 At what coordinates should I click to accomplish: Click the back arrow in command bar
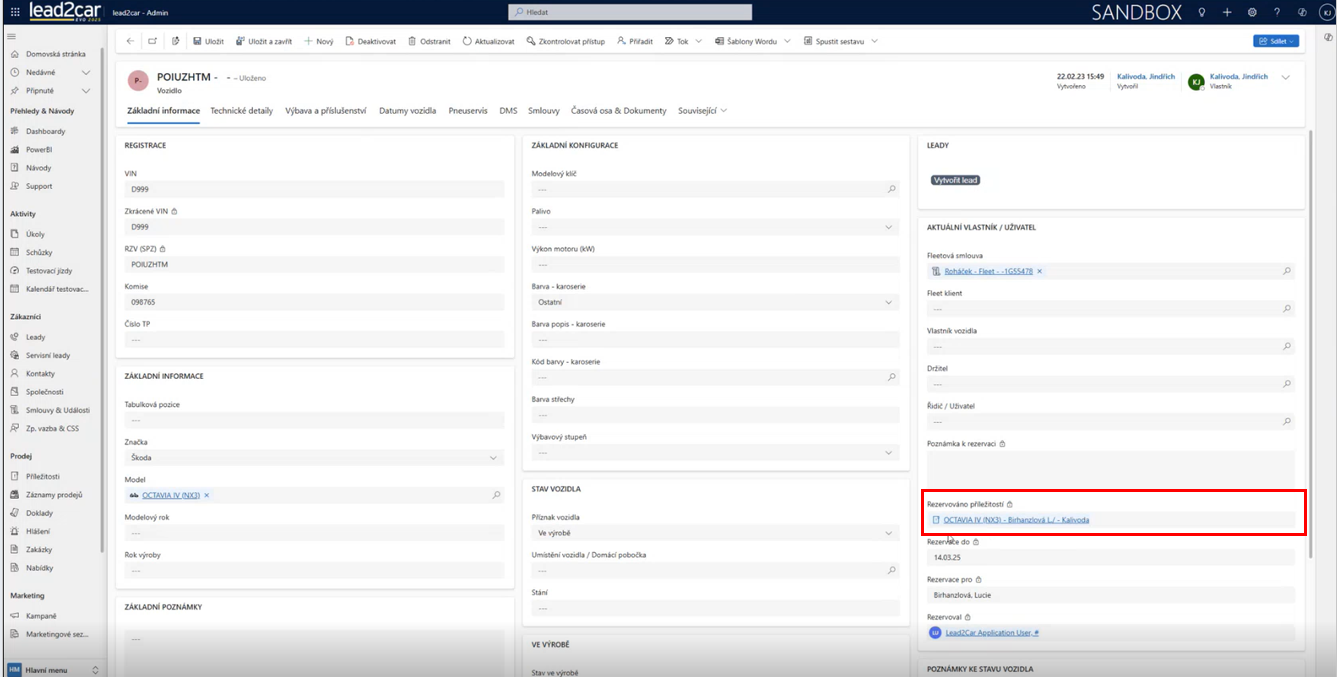130,41
